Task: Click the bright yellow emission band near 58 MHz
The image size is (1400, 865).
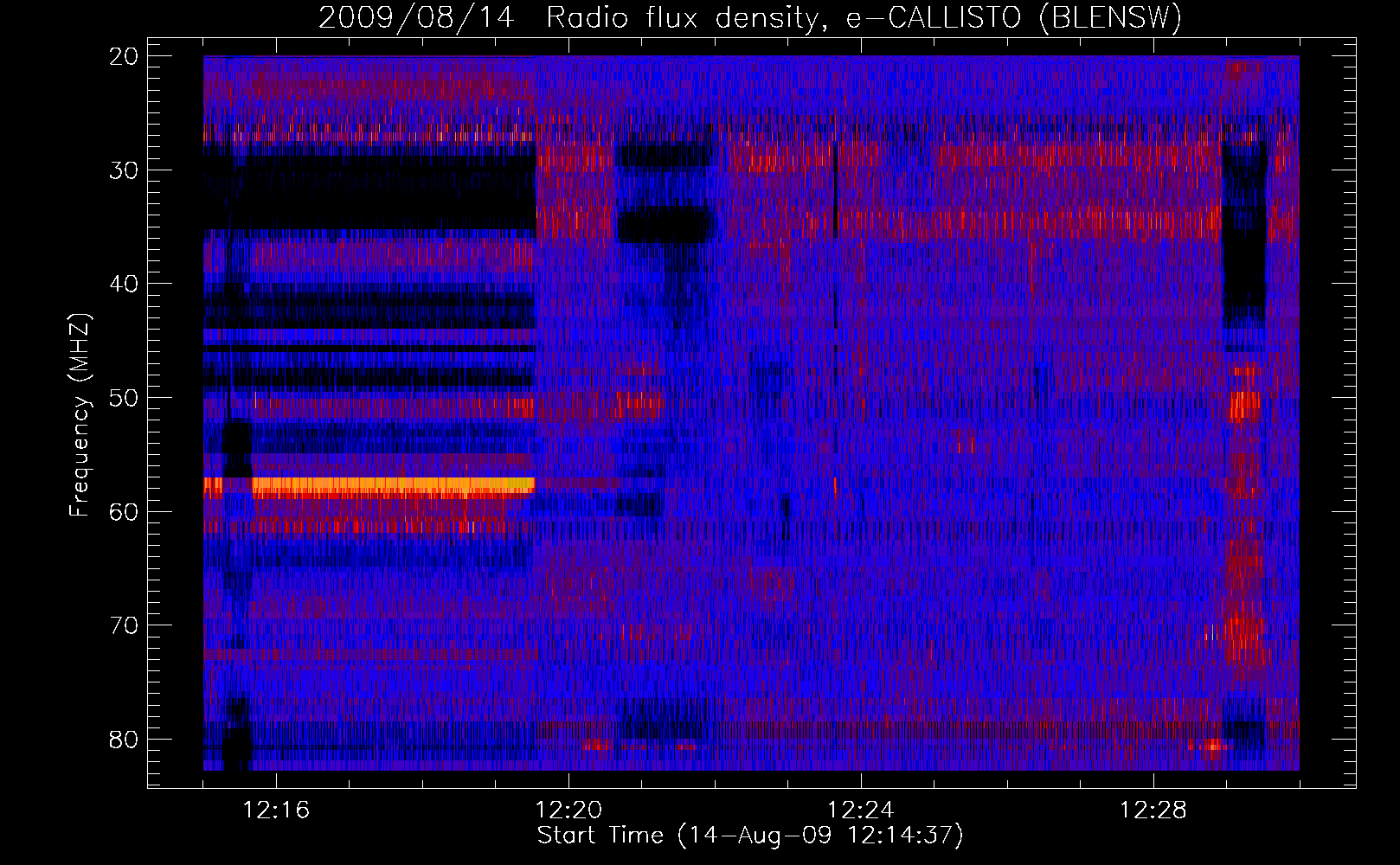Action: (394, 487)
